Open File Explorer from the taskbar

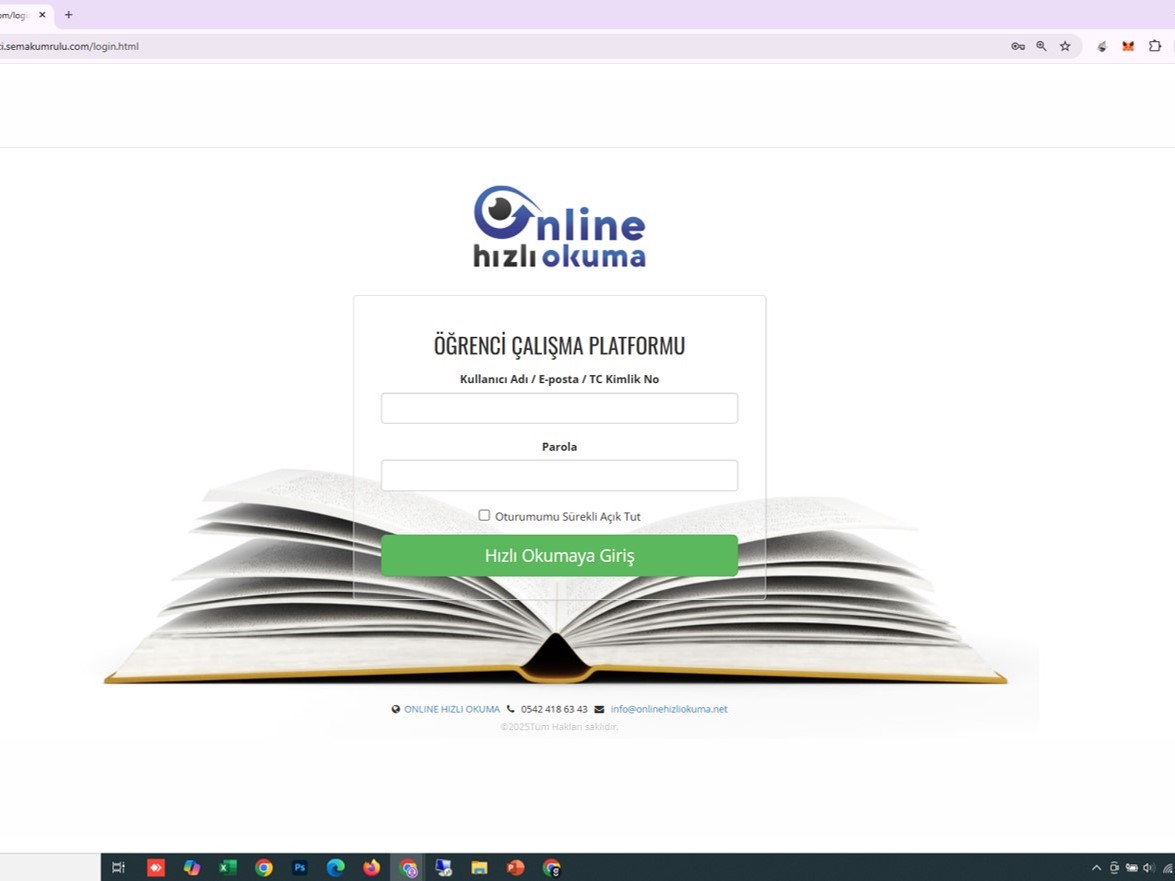tap(479, 868)
